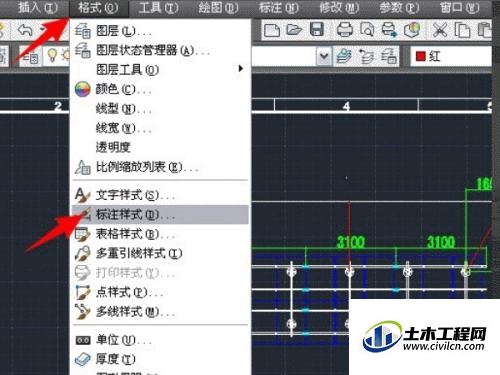Open the 插入(I) menu
The width and height of the screenshot is (500, 375).
tap(38, 7)
